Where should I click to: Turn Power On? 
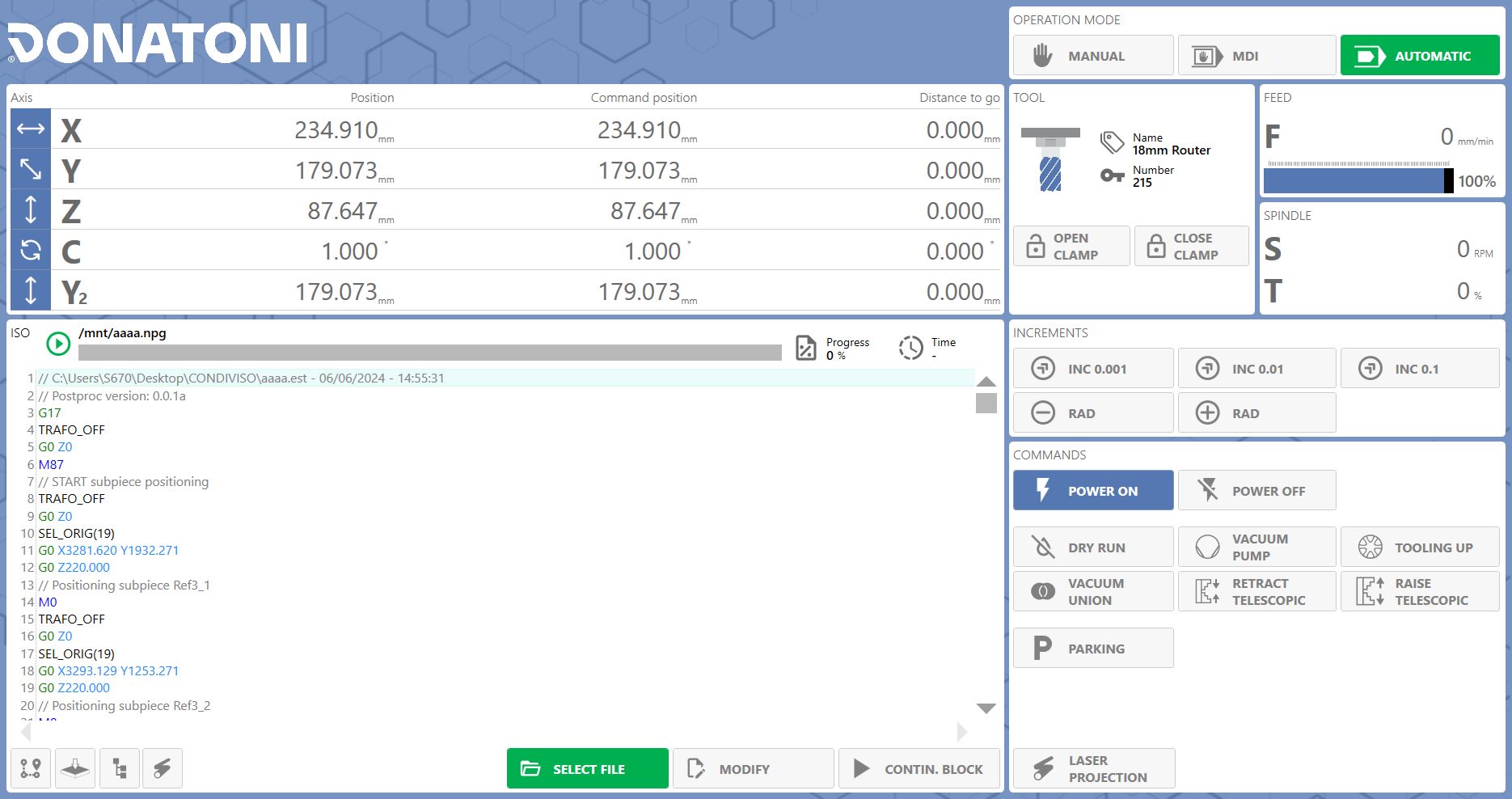(x=1093, y=491)
